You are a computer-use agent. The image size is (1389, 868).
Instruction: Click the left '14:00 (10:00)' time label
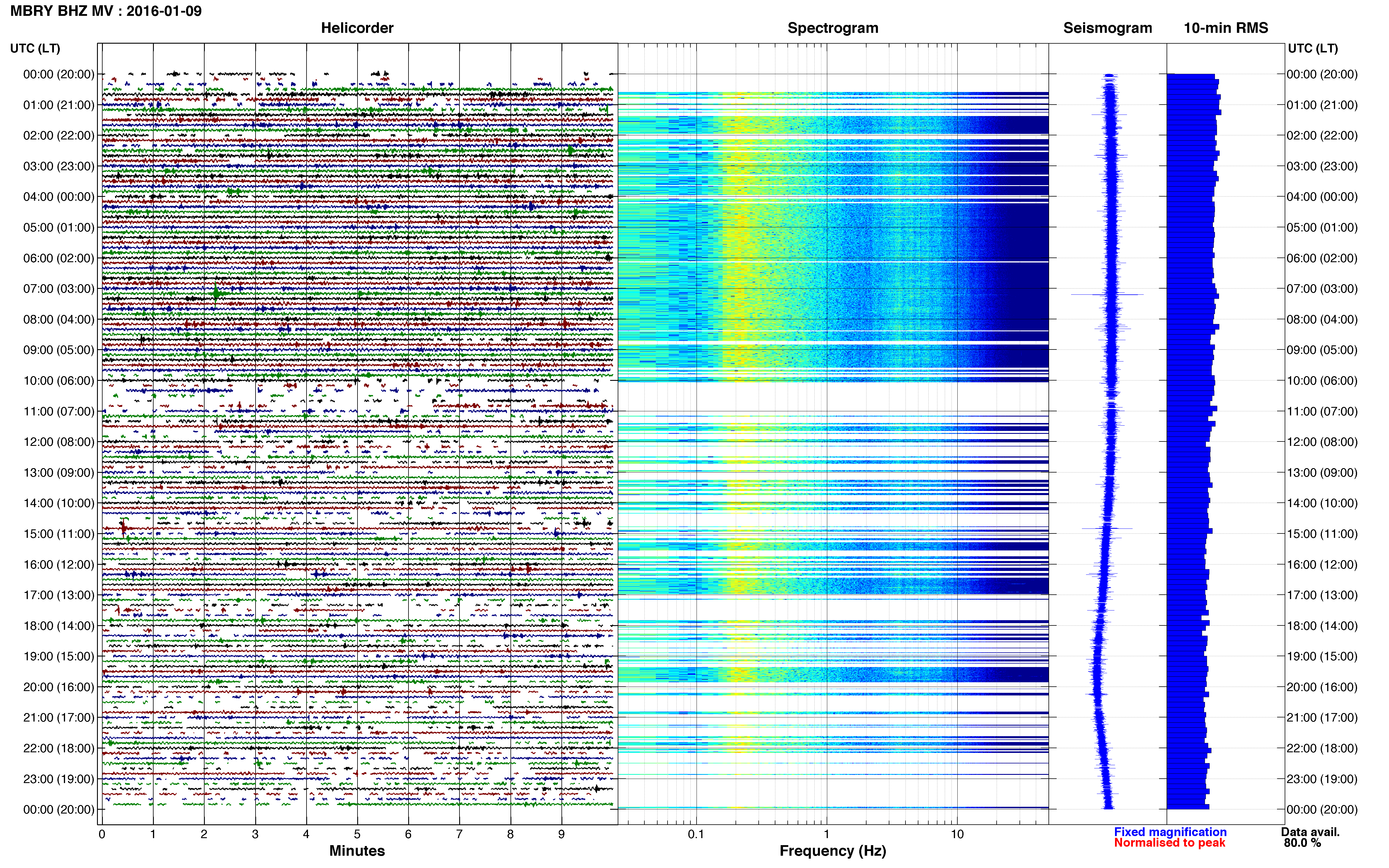click(x=59, y=504)
